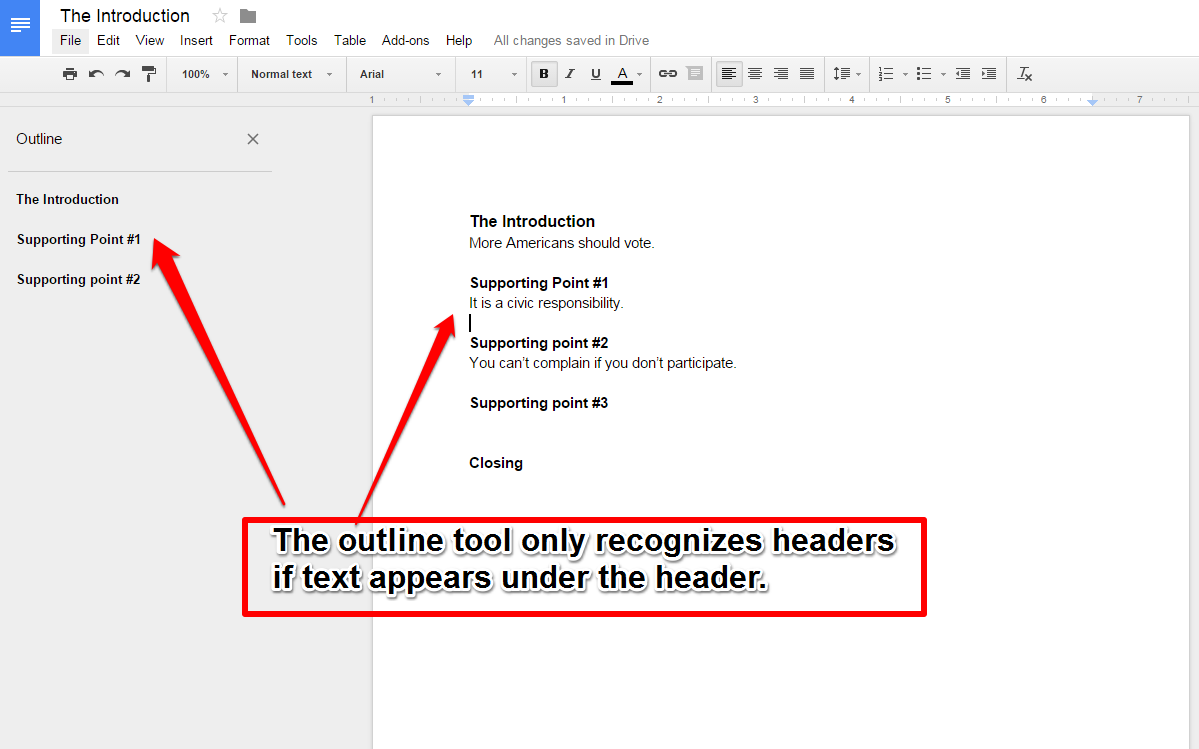Check saved changes in Drive
This screenshot has width=1199, height=749.
pos(570,40)
